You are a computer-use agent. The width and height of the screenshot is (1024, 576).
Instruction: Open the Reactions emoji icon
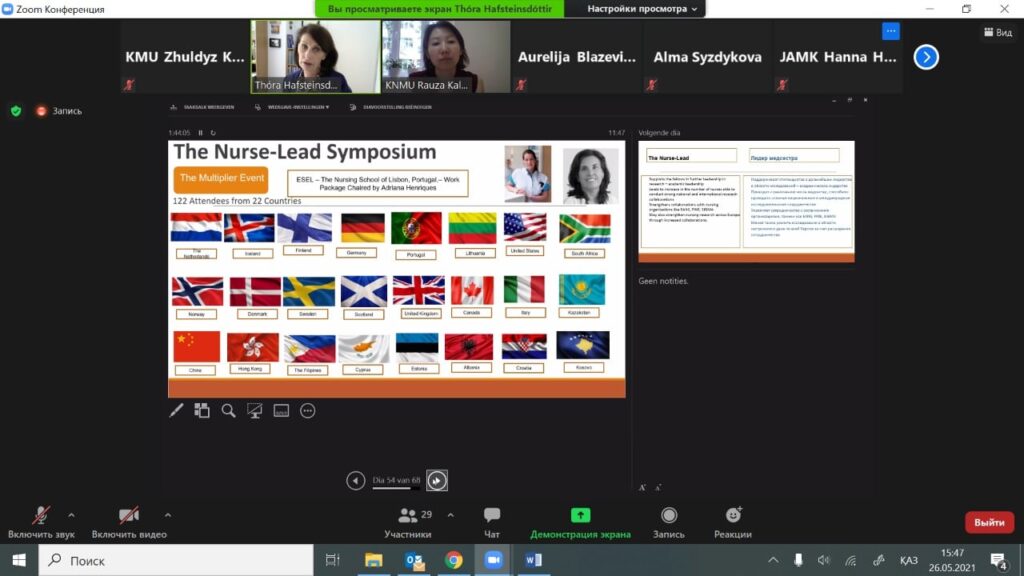click(733, 516)
